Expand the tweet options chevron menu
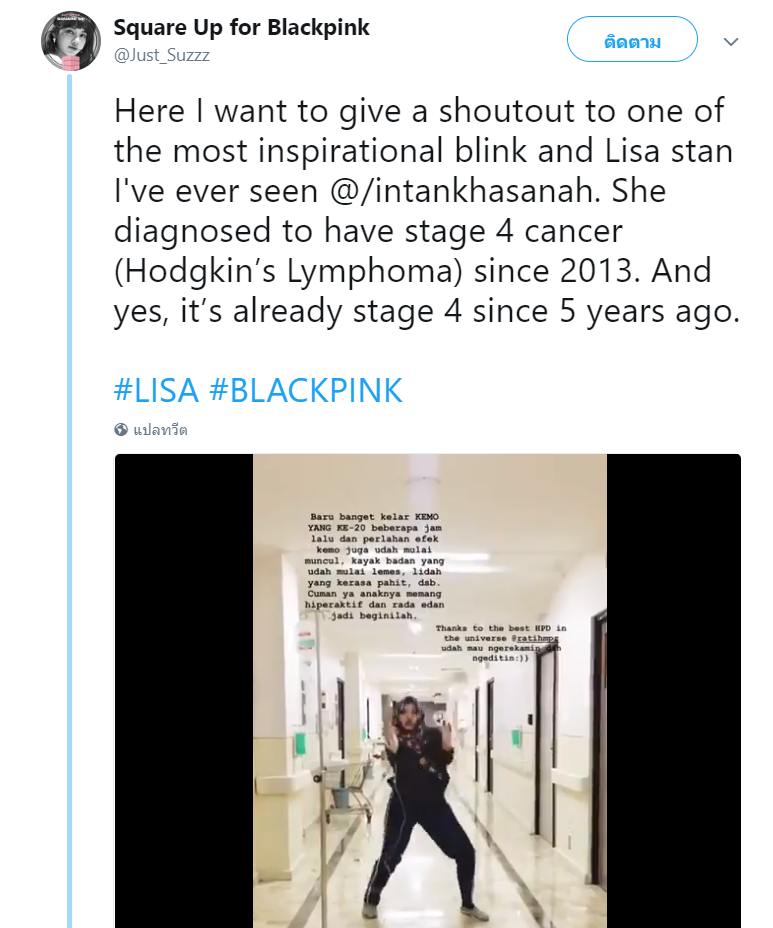 click(x=731, y=42)
